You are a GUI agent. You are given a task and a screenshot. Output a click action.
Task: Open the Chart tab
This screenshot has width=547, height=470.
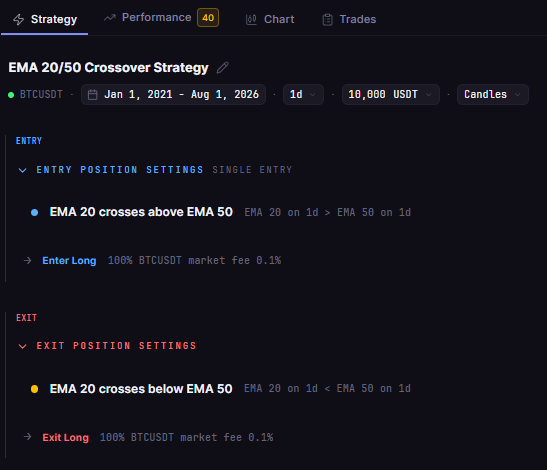[x=270, y=19]
